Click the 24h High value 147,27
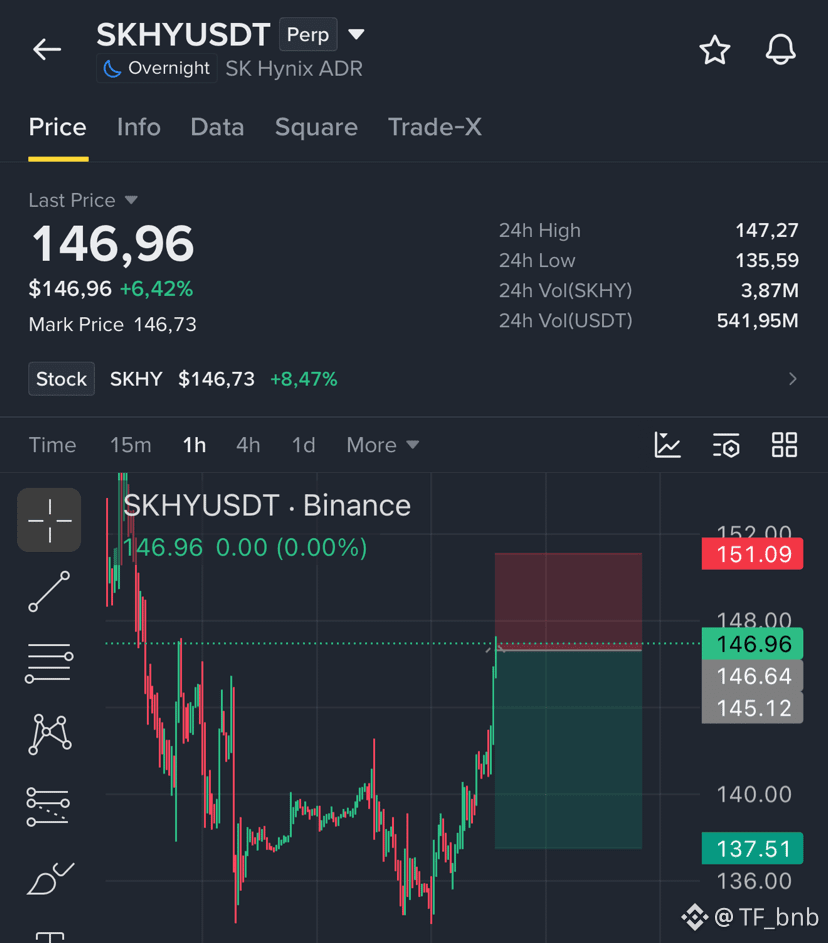 pos(767,230)
